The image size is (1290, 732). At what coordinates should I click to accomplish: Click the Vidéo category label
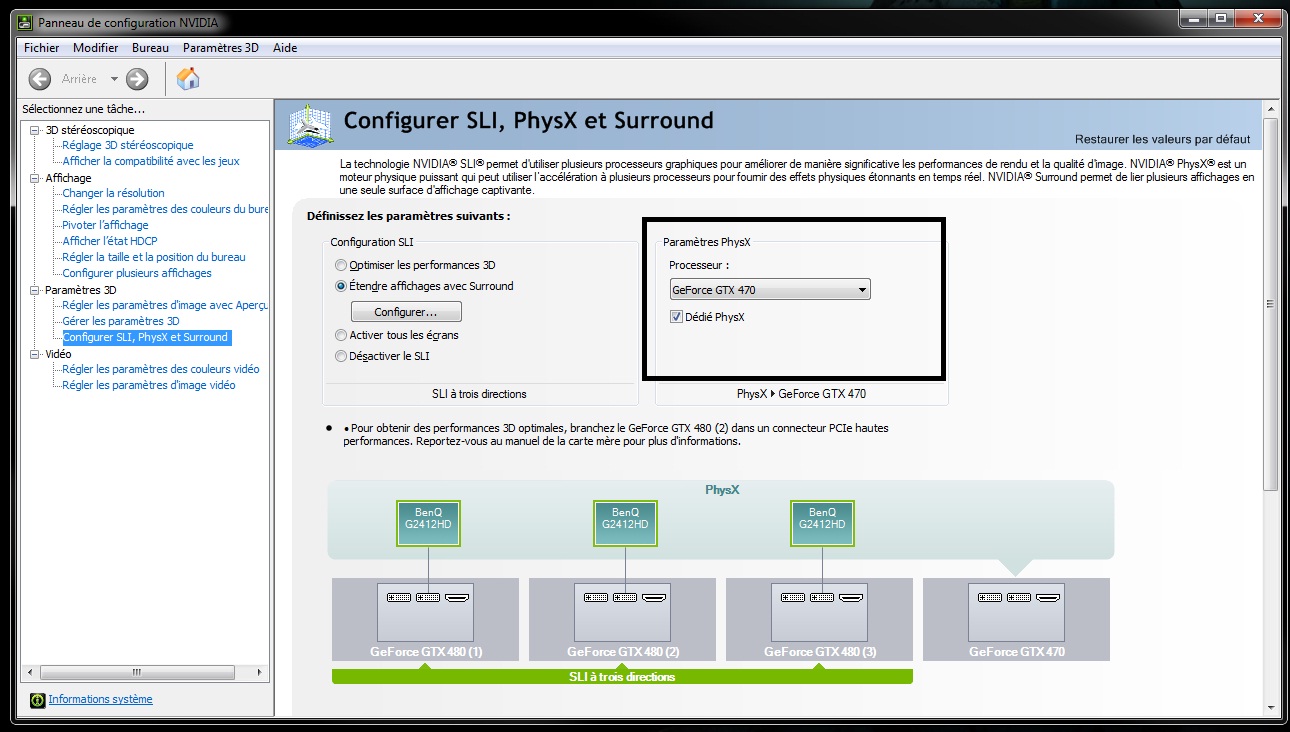(x=58, y=354)
